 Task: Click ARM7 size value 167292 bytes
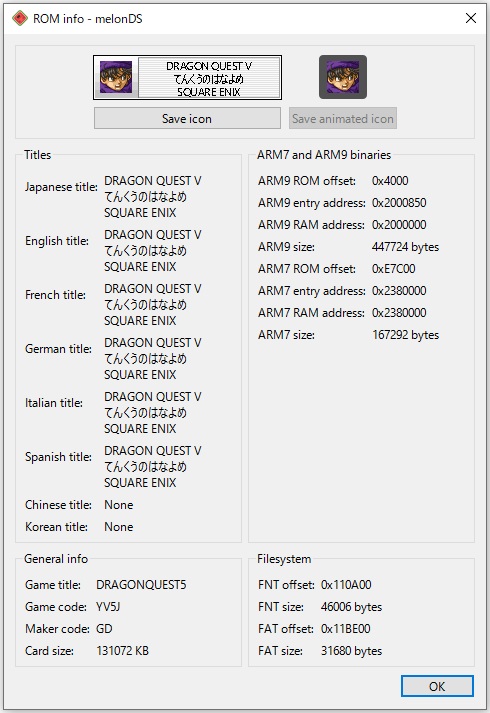405,335
